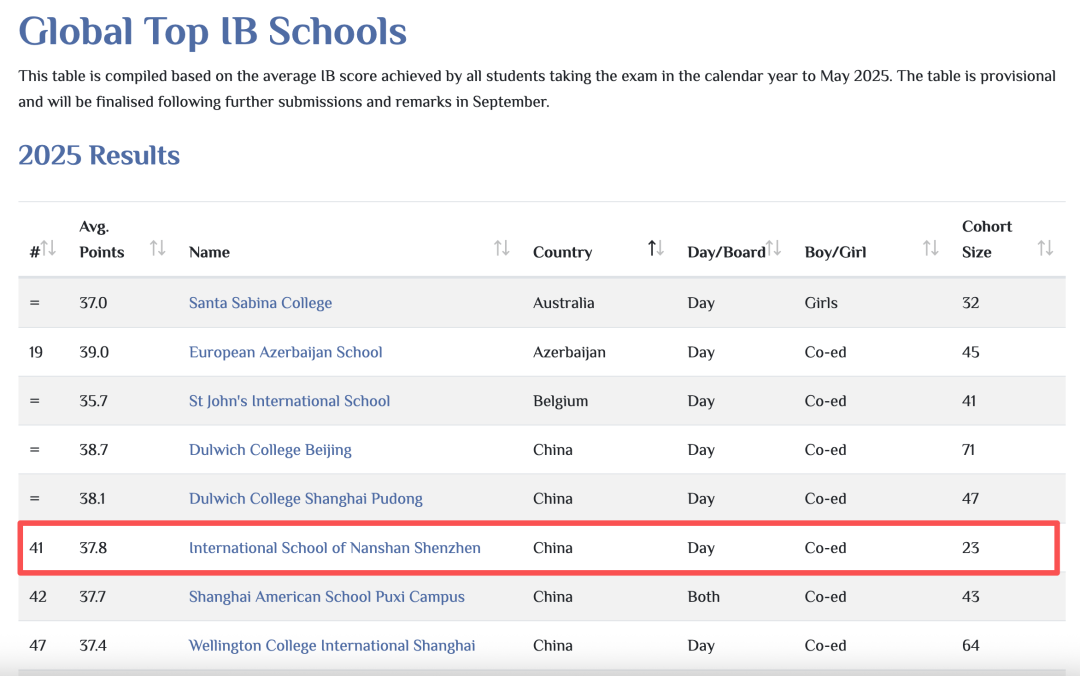
Task: Sort by Boy/Girl column arrows
Action: [930, 248]
